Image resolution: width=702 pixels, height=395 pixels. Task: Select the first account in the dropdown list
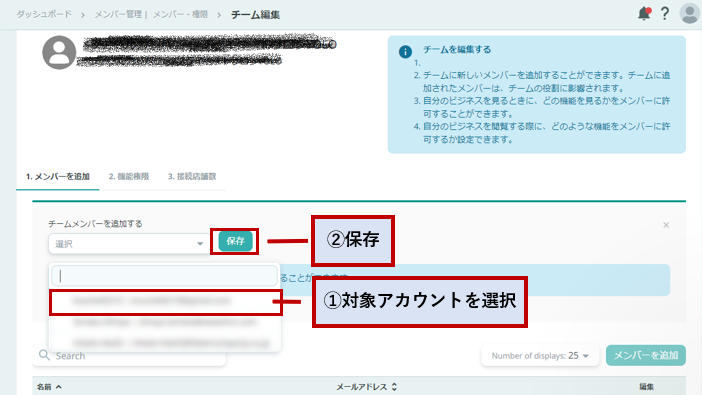point(166,302)
